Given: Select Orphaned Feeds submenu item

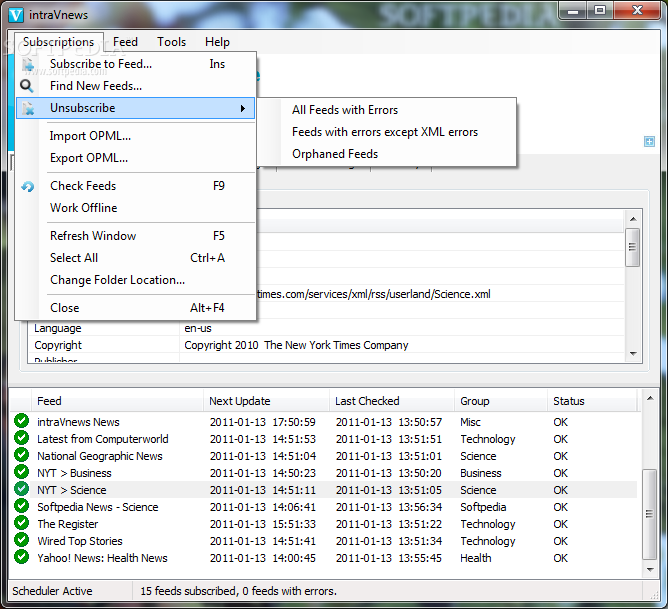Looking at the screenshot, I should point(387,154).
